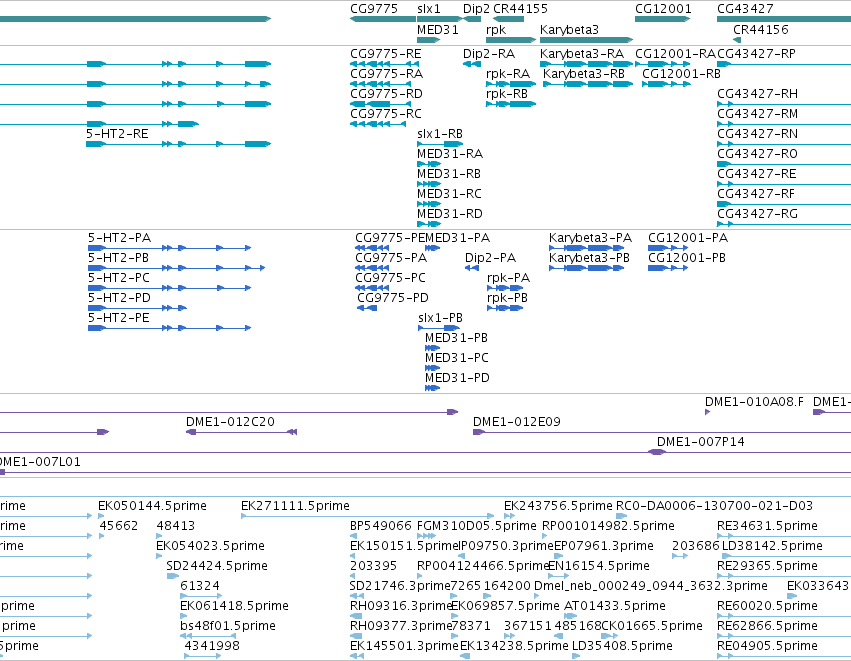Click EST EK050144.5prime
The width and height of the screenshot is (851, 661).
click(153, 506)
